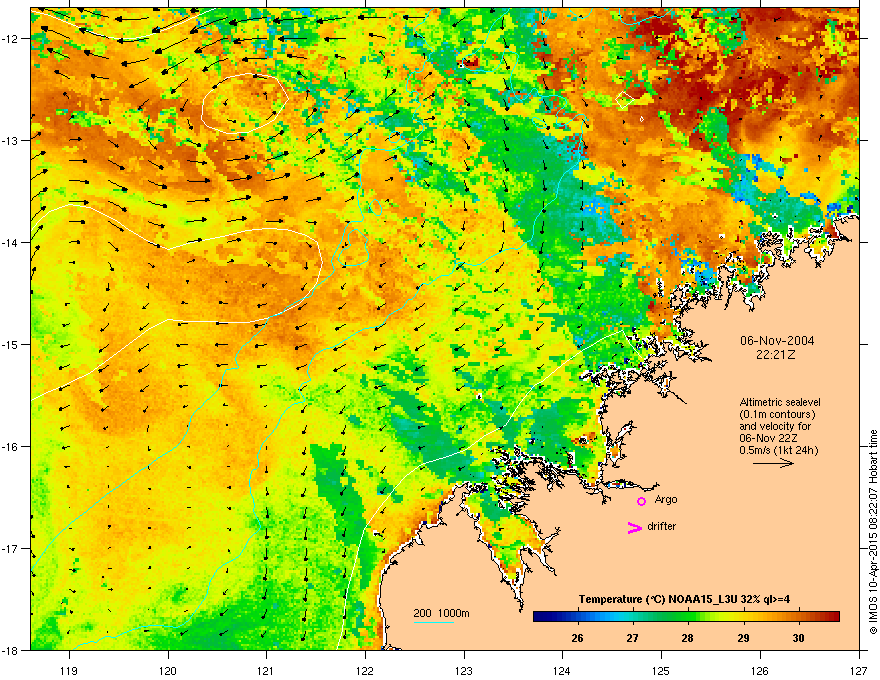Click the magenta drifter arrowhead legend marker
Viewport: 880px width, 680px height.
tap(635, 527)
